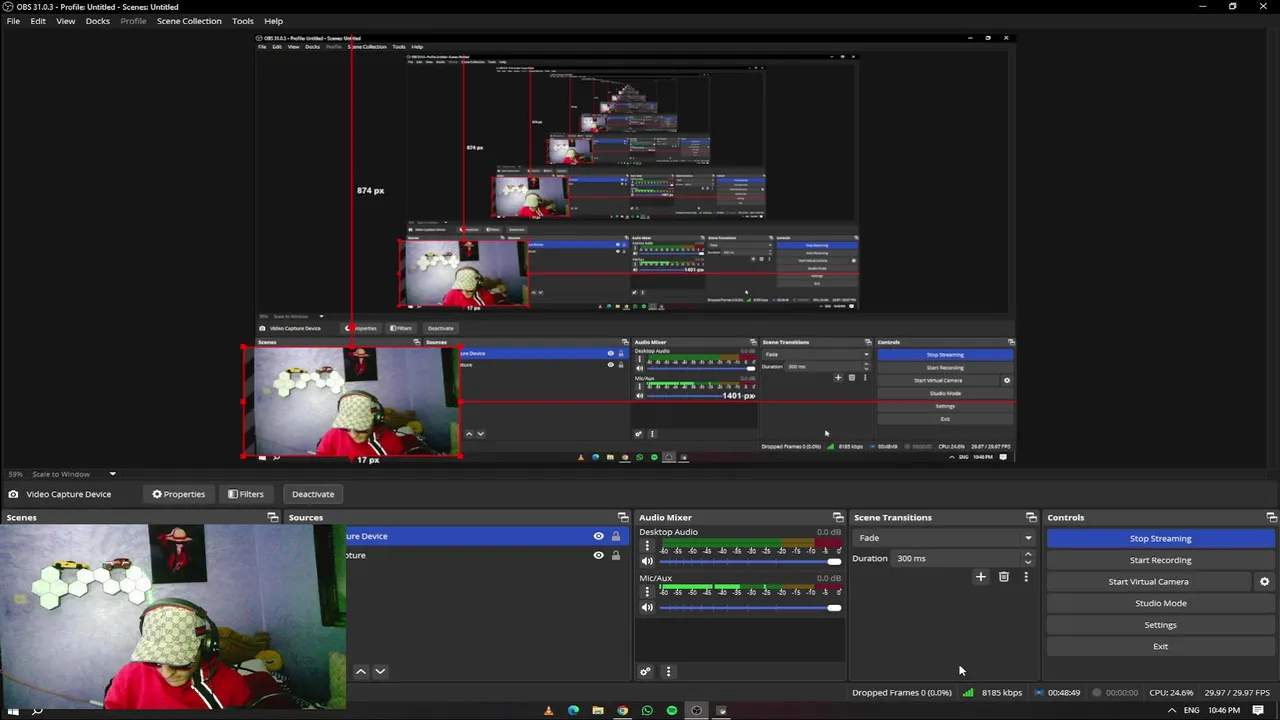The width and height of the screenshot is (1280, 720).
Task: Adjust the Mic/Aux volume slider
Action: 750,608
